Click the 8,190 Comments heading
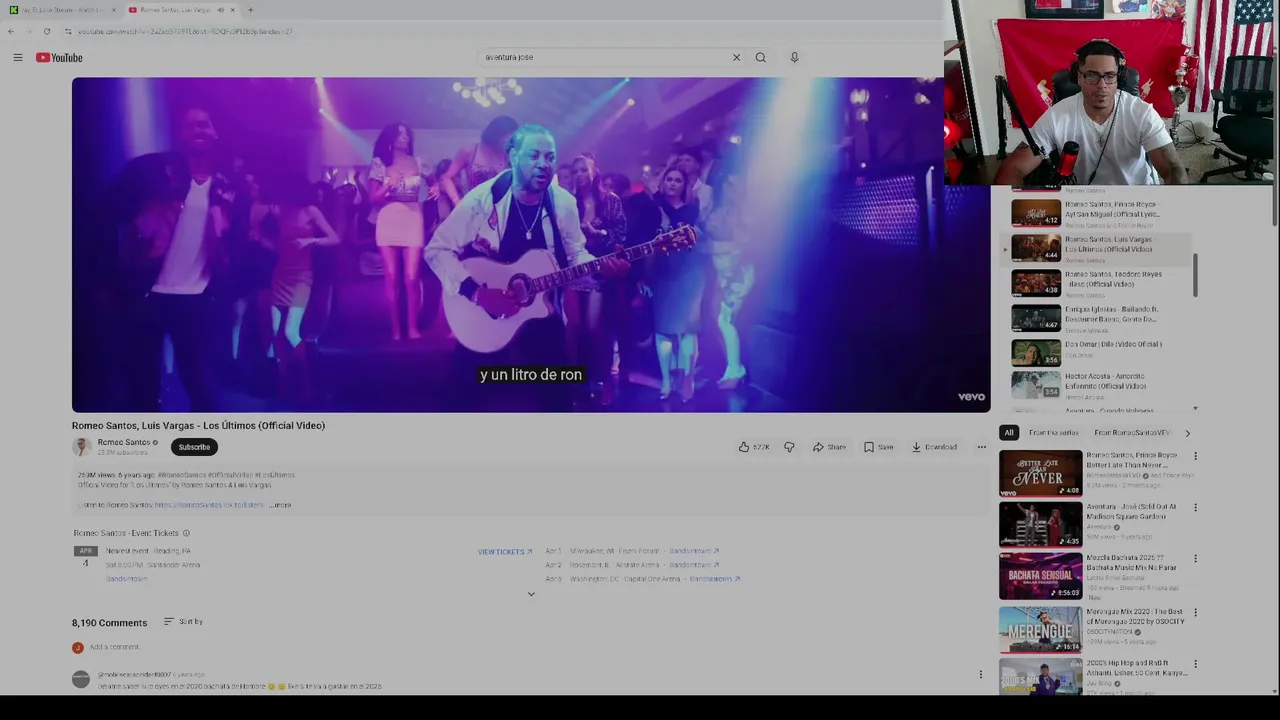The width and height of the screenshot is (1280, 720). click(x=109, y=623)
